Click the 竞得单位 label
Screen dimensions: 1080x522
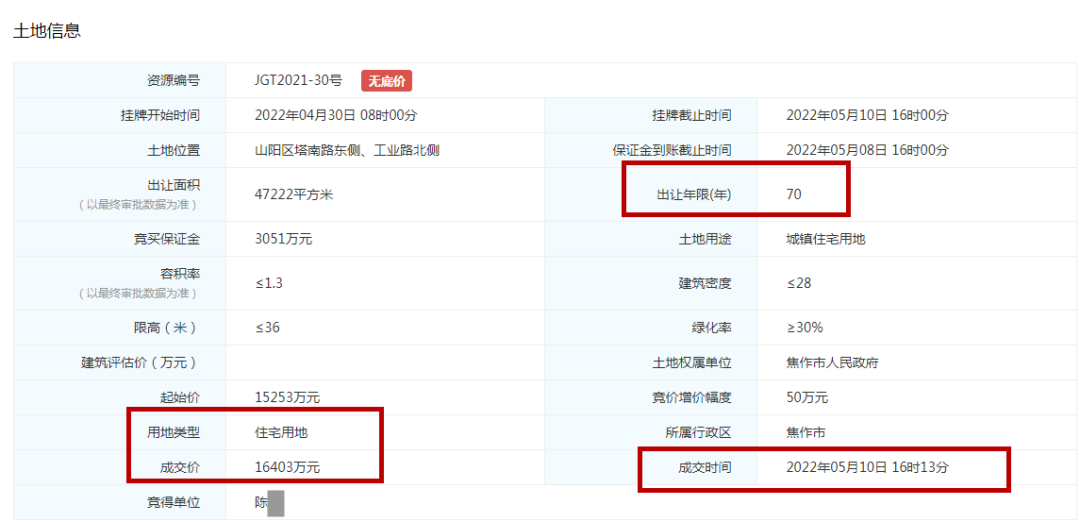coord(174,502)
